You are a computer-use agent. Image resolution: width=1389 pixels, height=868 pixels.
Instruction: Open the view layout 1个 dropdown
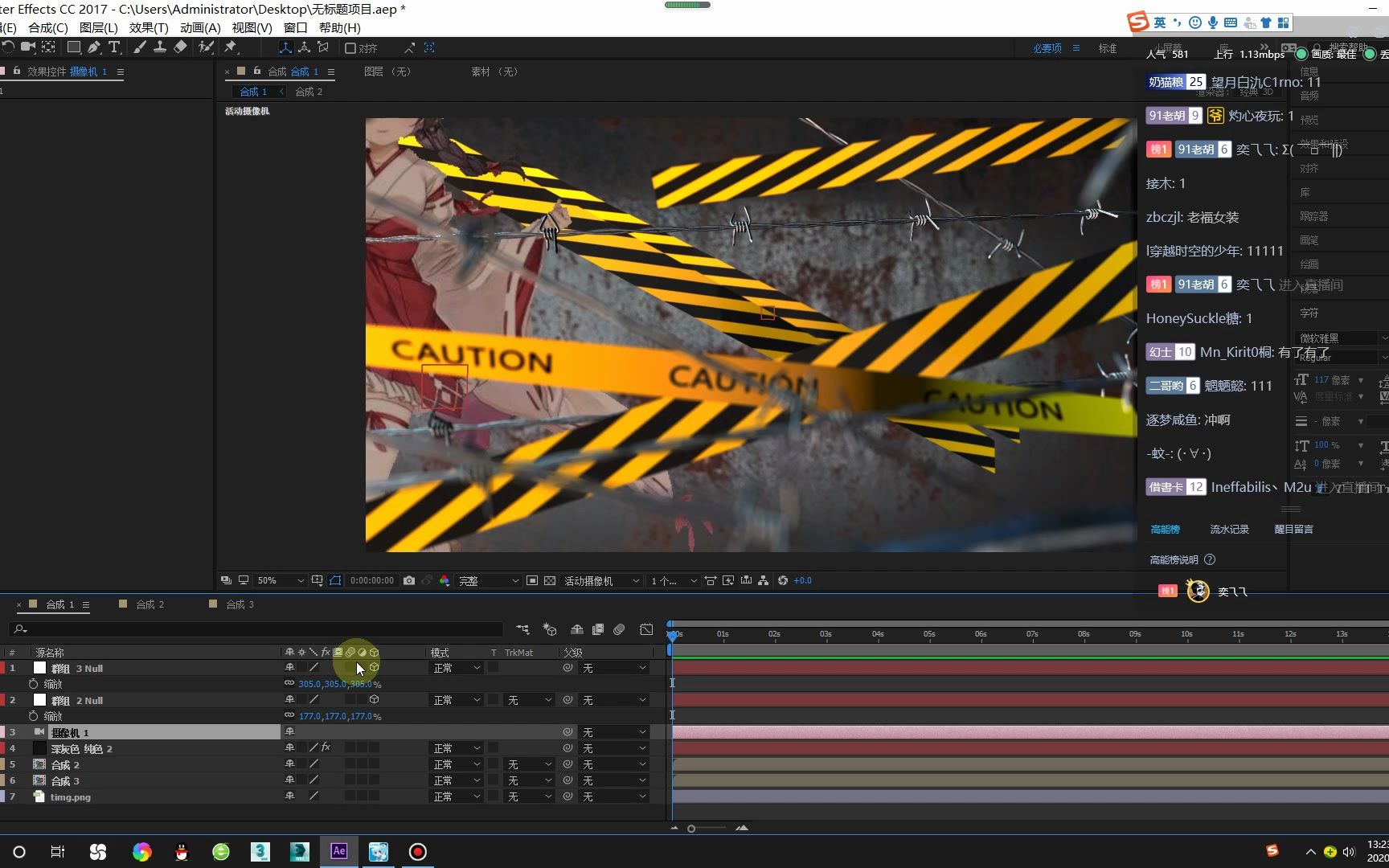pos(673,580)
